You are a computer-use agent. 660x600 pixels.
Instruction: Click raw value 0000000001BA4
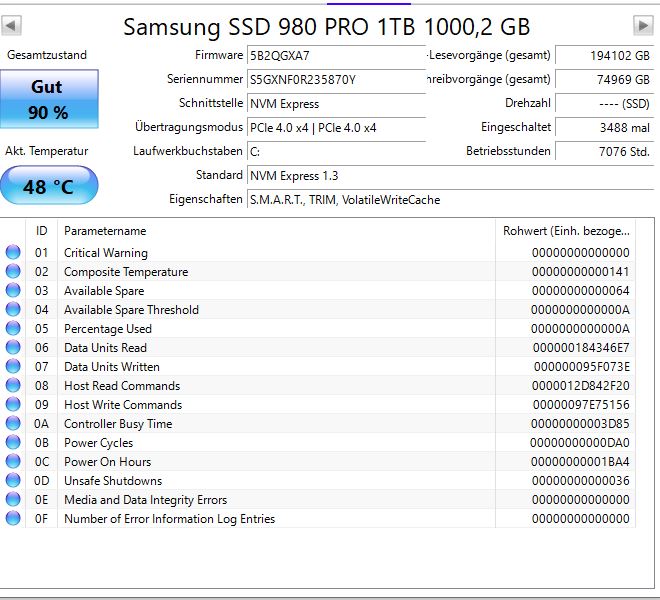click(x=580, y=461)
